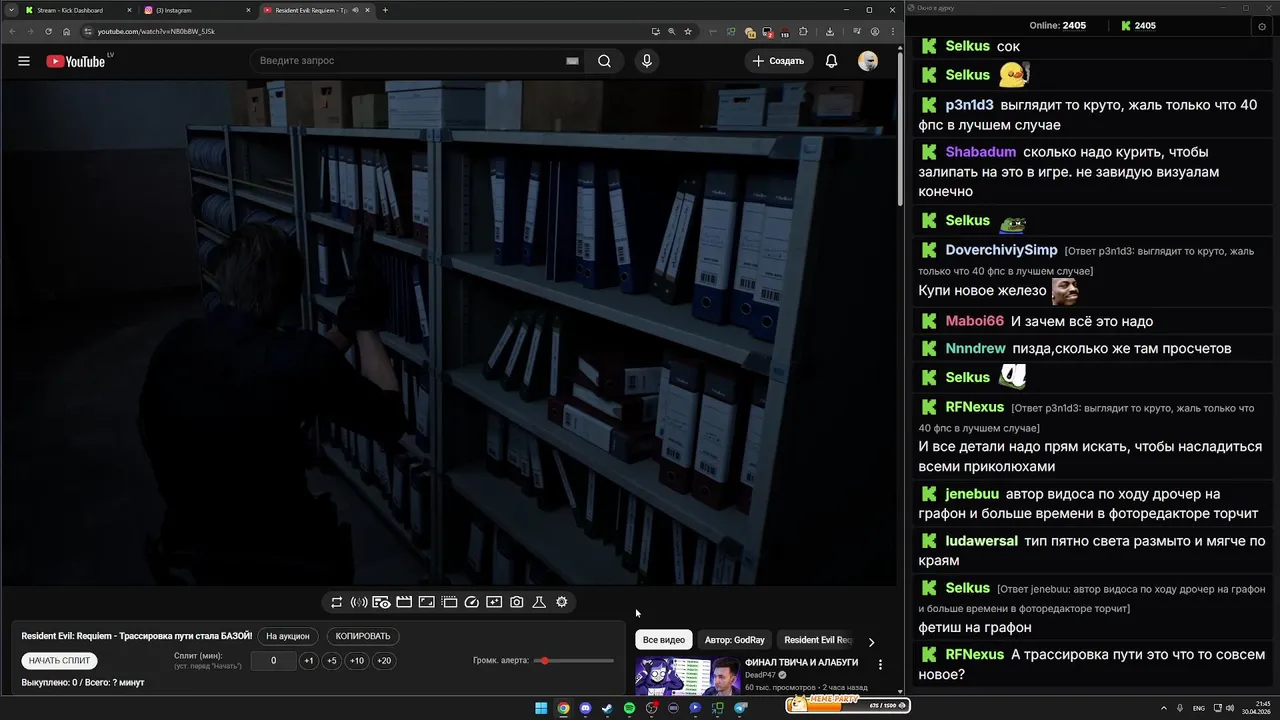This screenshot has width=1280, height=720.
Task: Mute the YouTube tab via its speaker icon
Action: click(354, 10)
